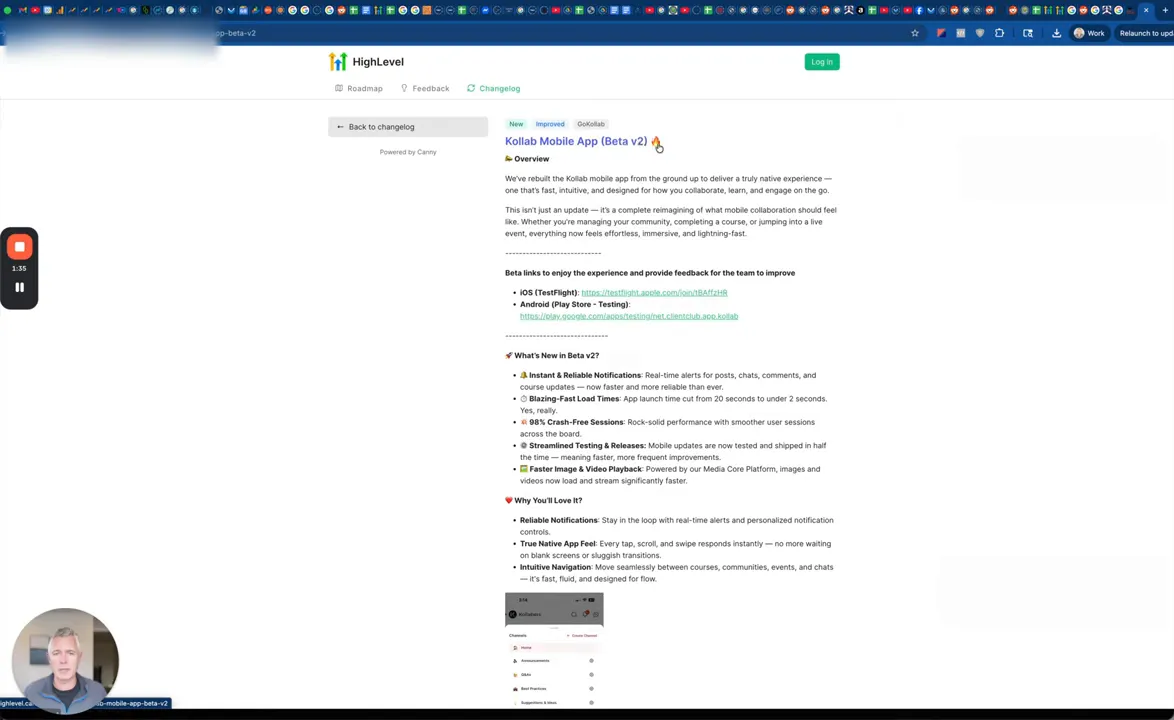Open the Feedback tab

click(425, 88)
